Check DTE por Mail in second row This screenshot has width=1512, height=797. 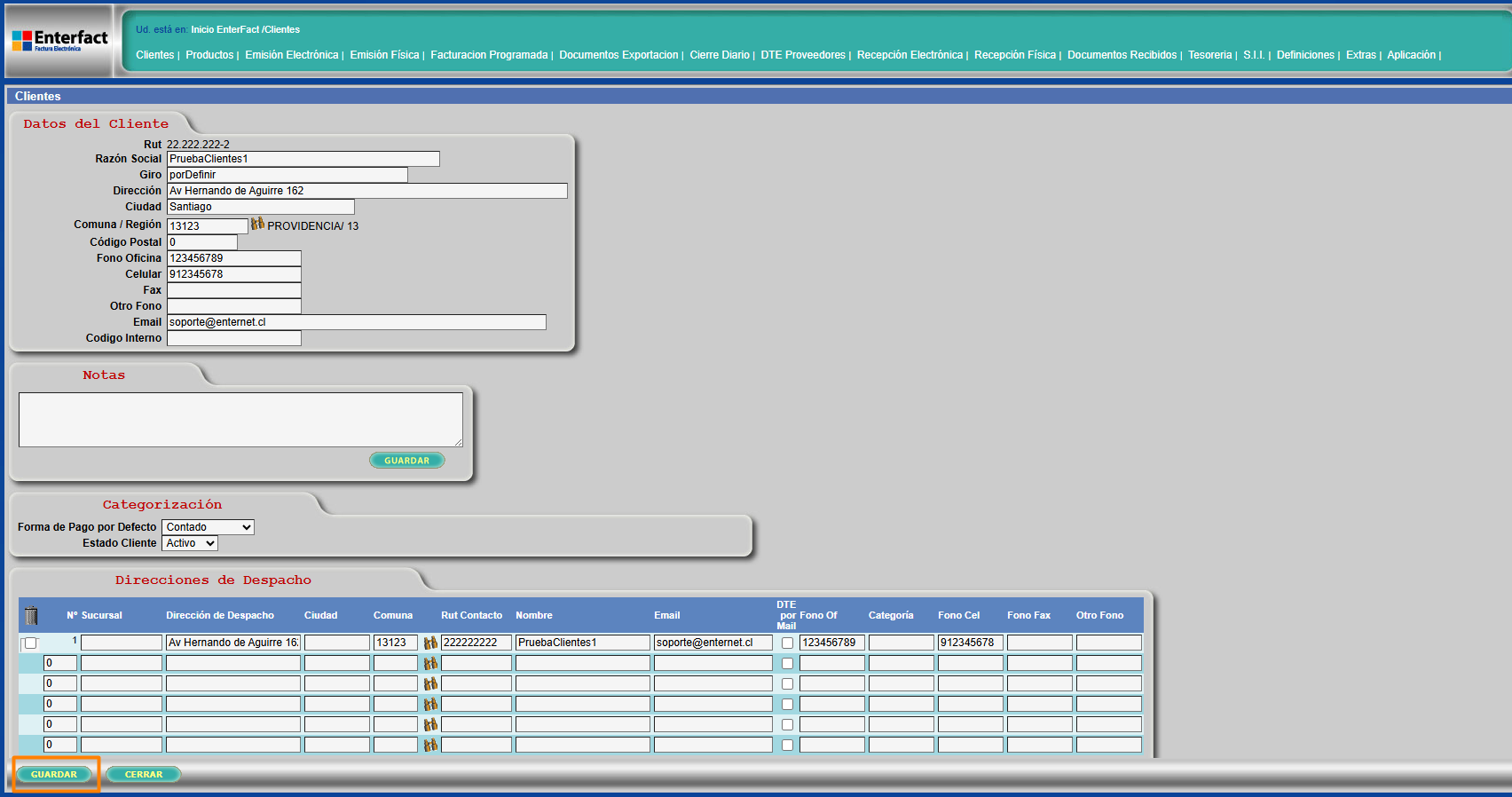tap(787, 664)
